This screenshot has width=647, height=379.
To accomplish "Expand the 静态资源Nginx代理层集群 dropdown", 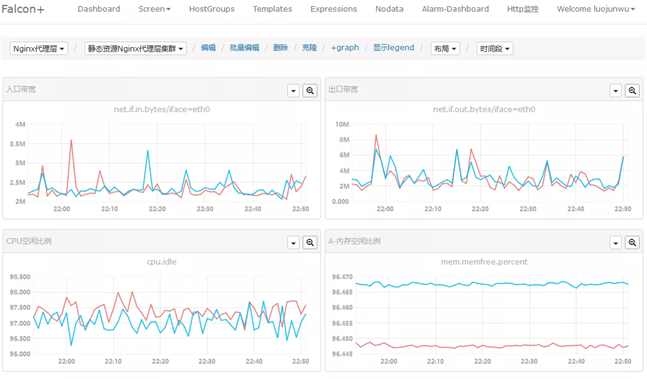I will click(135, 49).
